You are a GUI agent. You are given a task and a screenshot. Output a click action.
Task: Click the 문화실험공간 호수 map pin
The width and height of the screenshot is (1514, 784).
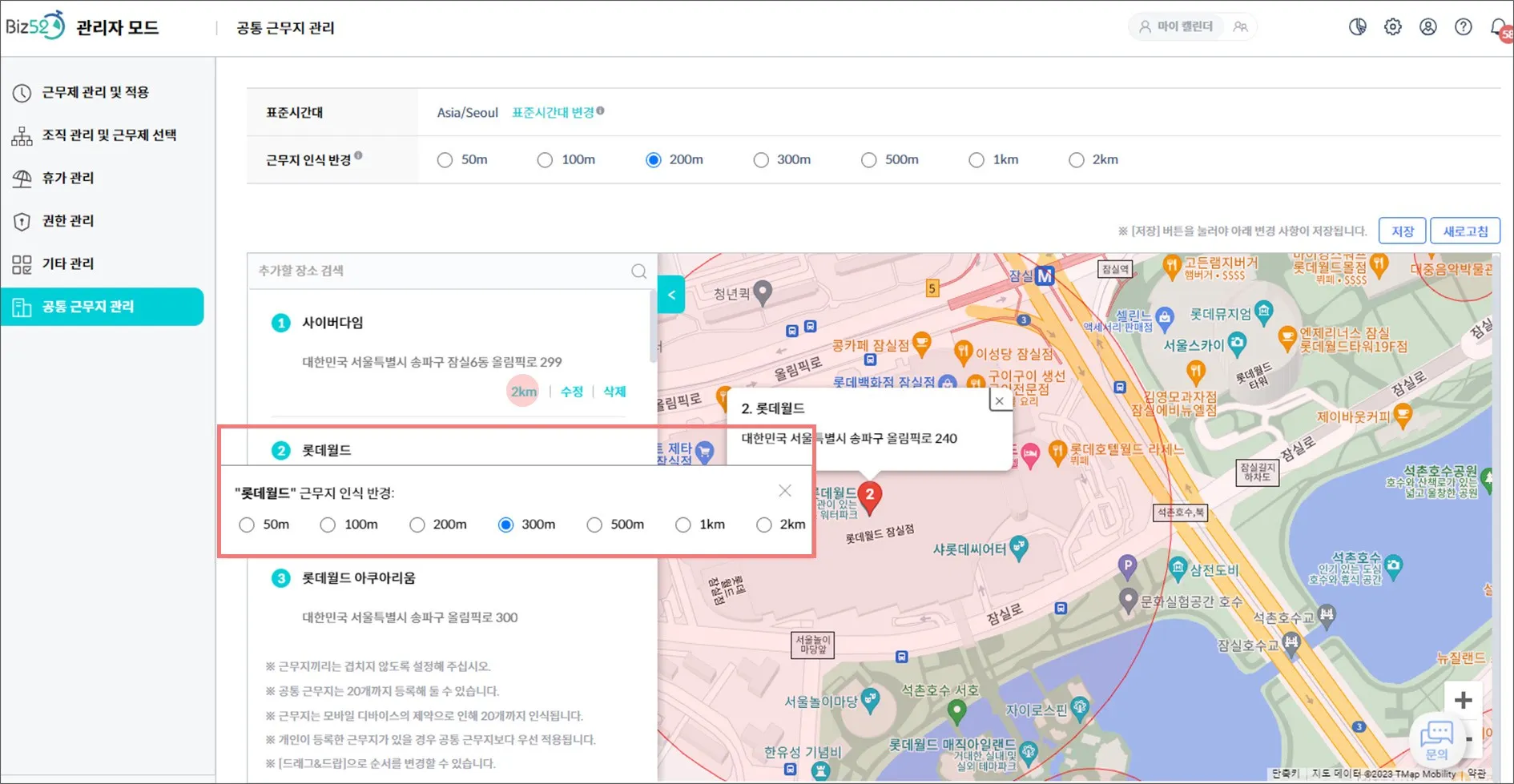[1129, 600]
